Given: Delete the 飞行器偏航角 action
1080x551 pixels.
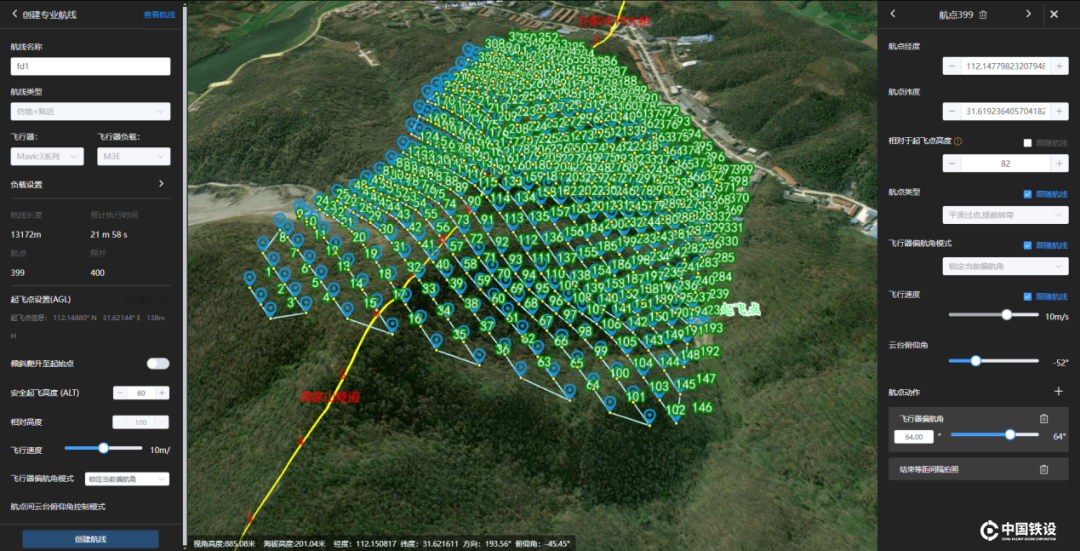Looking at the screenshot, I should coord(1044,419).
